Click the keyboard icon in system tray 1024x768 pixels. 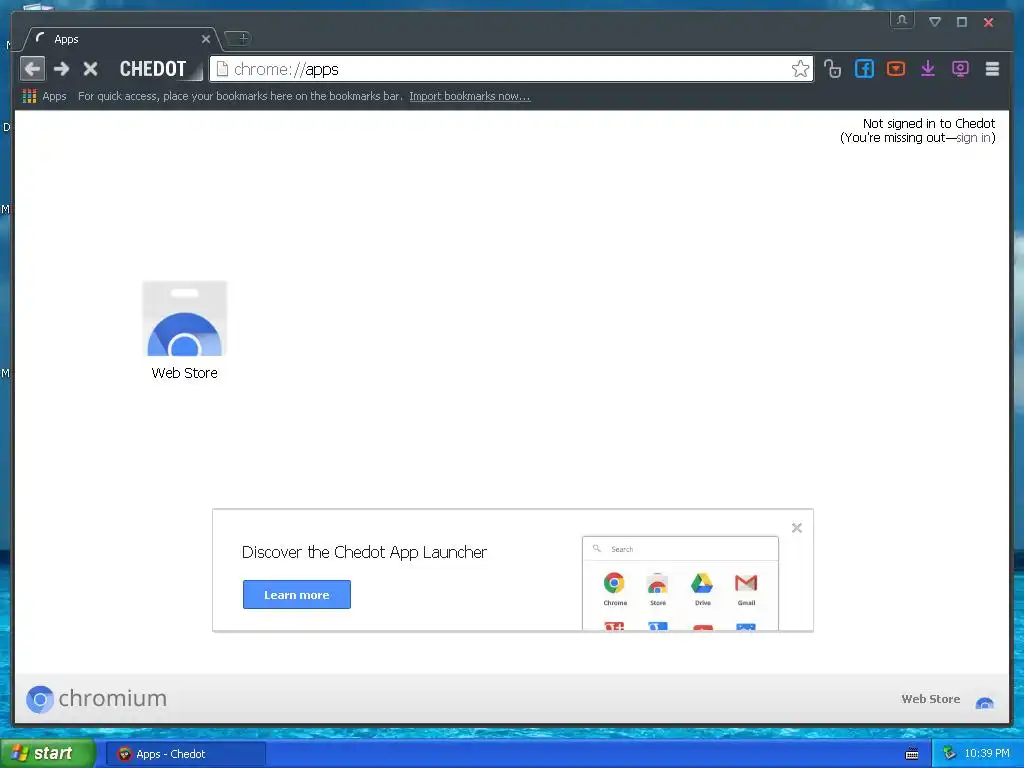pyautogui.click(x=912, y=754)
